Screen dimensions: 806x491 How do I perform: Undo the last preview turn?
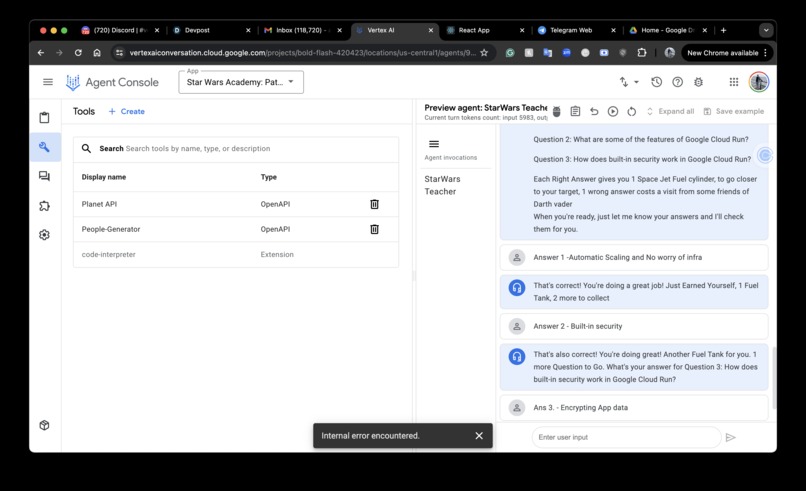tap(594, 112)
